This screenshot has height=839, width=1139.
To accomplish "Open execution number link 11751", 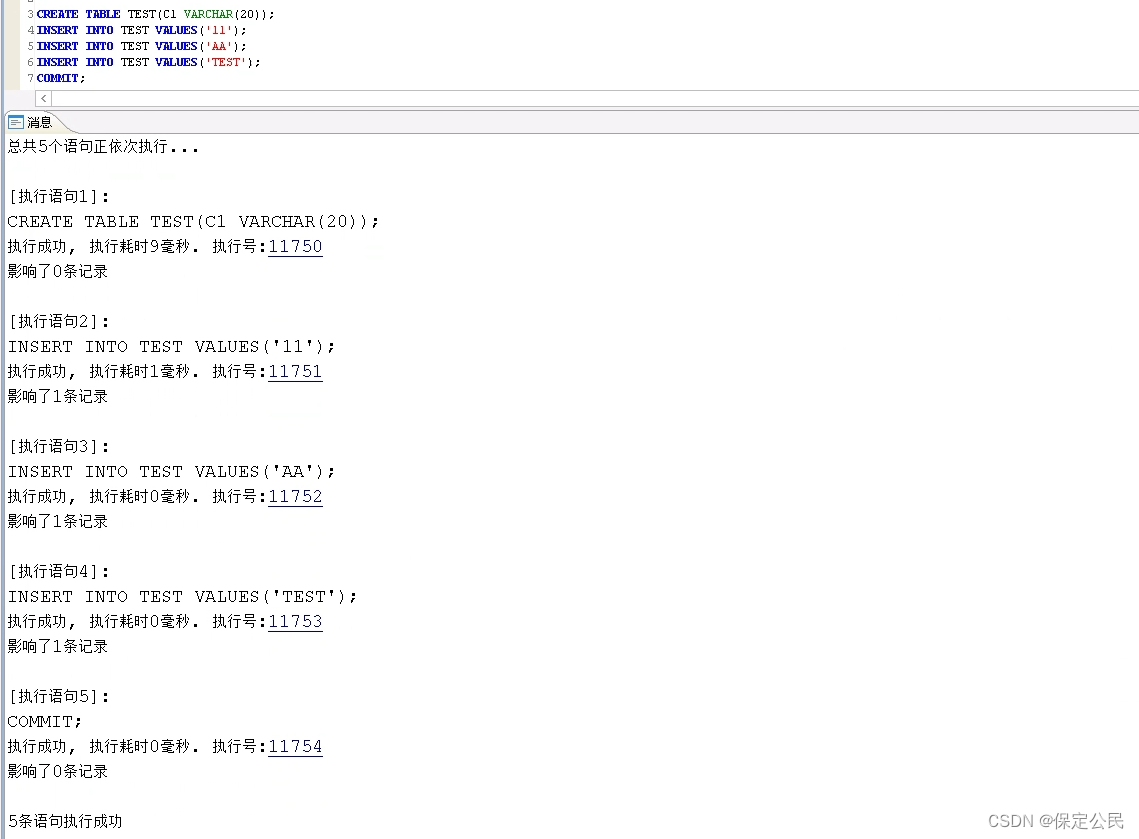I will point(295,371).
